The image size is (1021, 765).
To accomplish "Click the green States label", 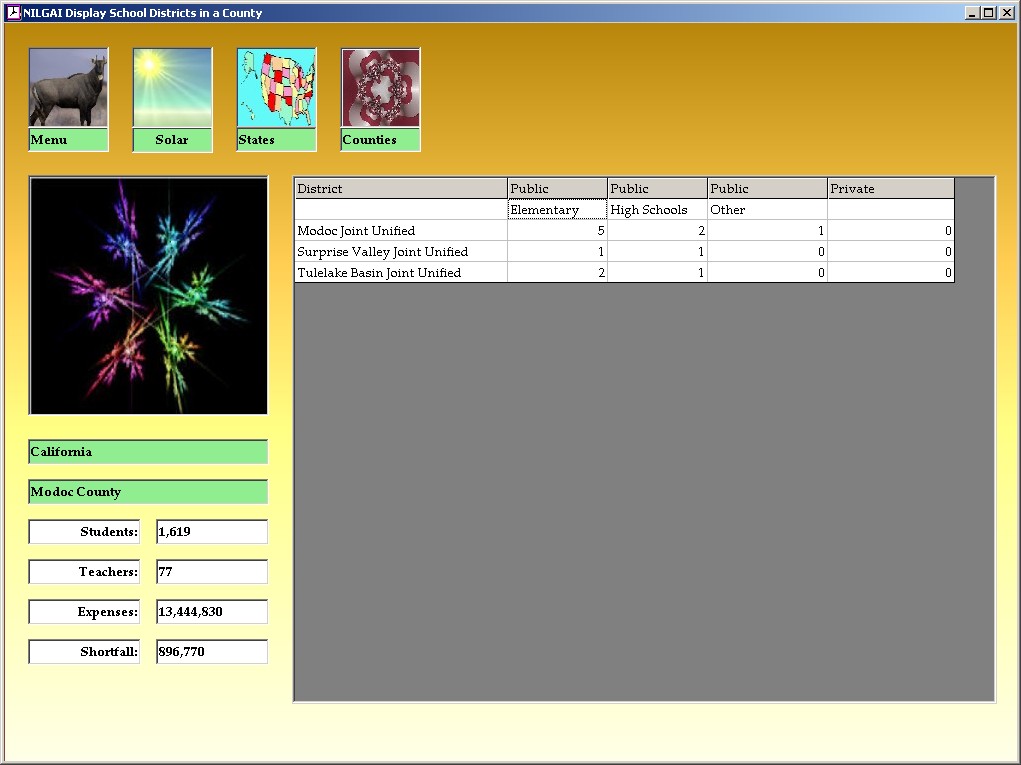I will coord(276,140).
